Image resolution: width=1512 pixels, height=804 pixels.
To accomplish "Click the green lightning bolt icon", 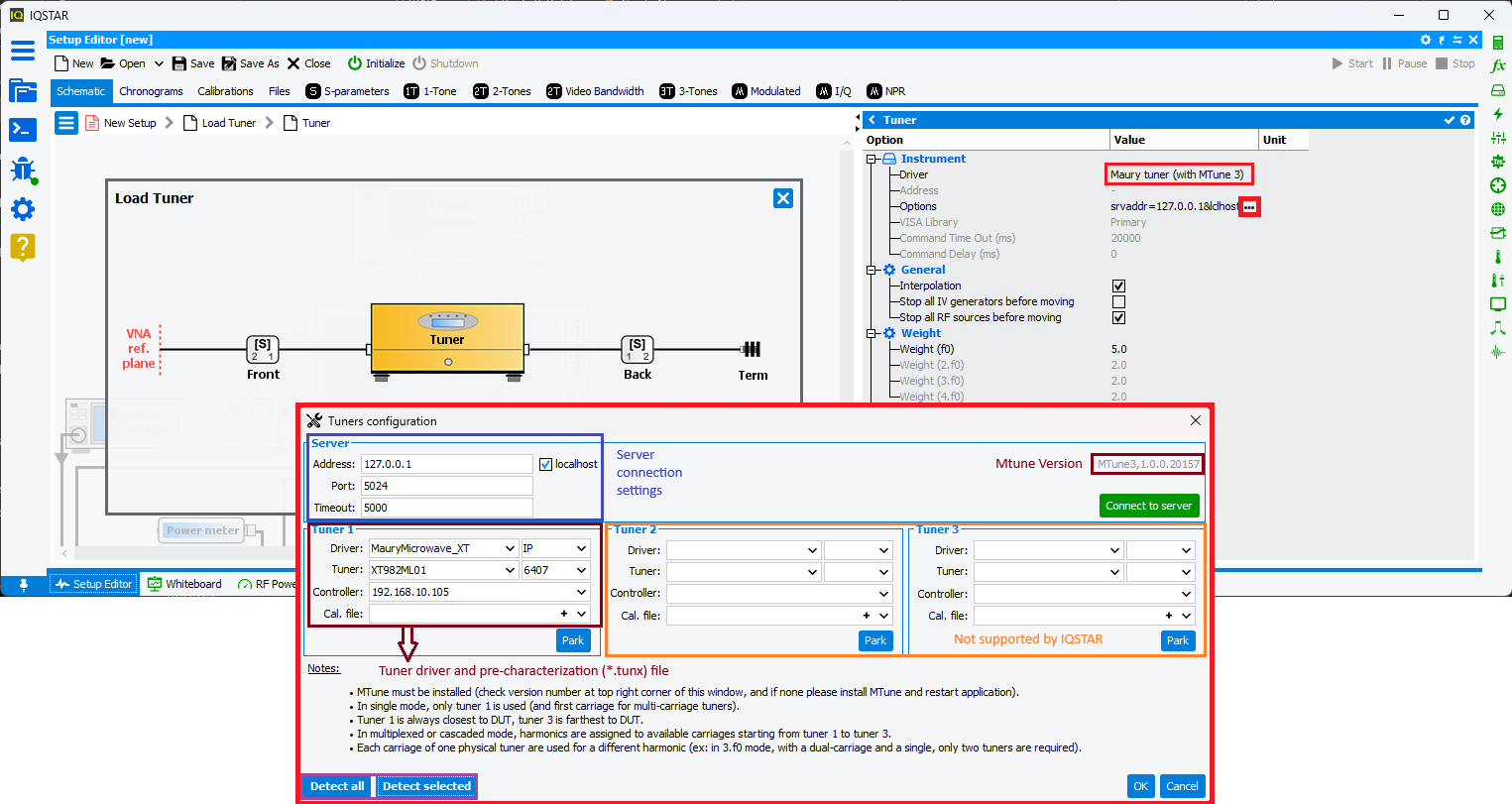I will pyautogui.click(x=1498, y=114).
